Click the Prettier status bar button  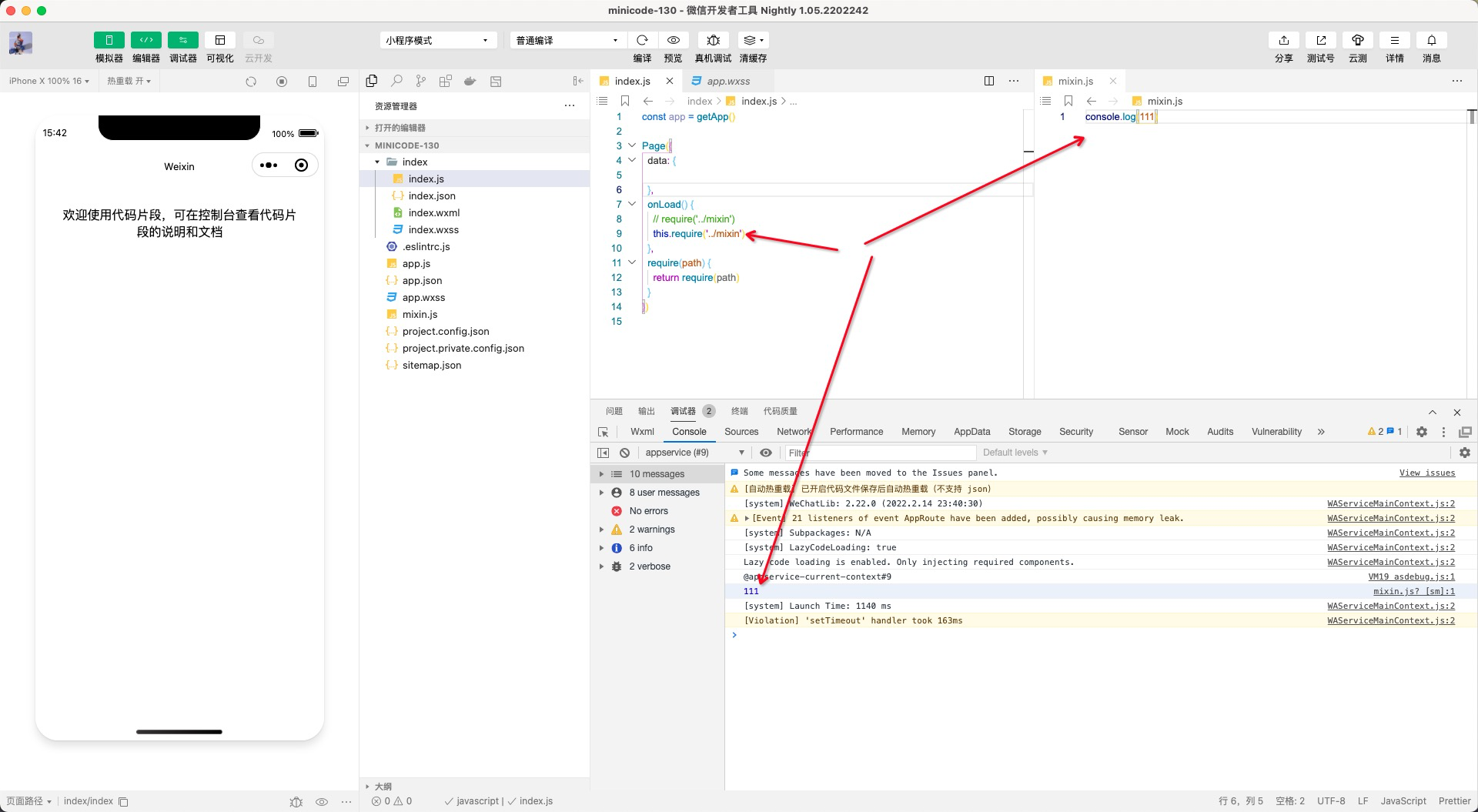(1455, 801)
